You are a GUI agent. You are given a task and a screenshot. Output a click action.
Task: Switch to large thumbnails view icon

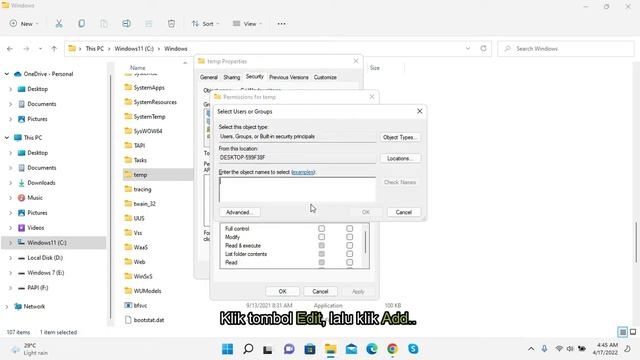tap(633, 332)
